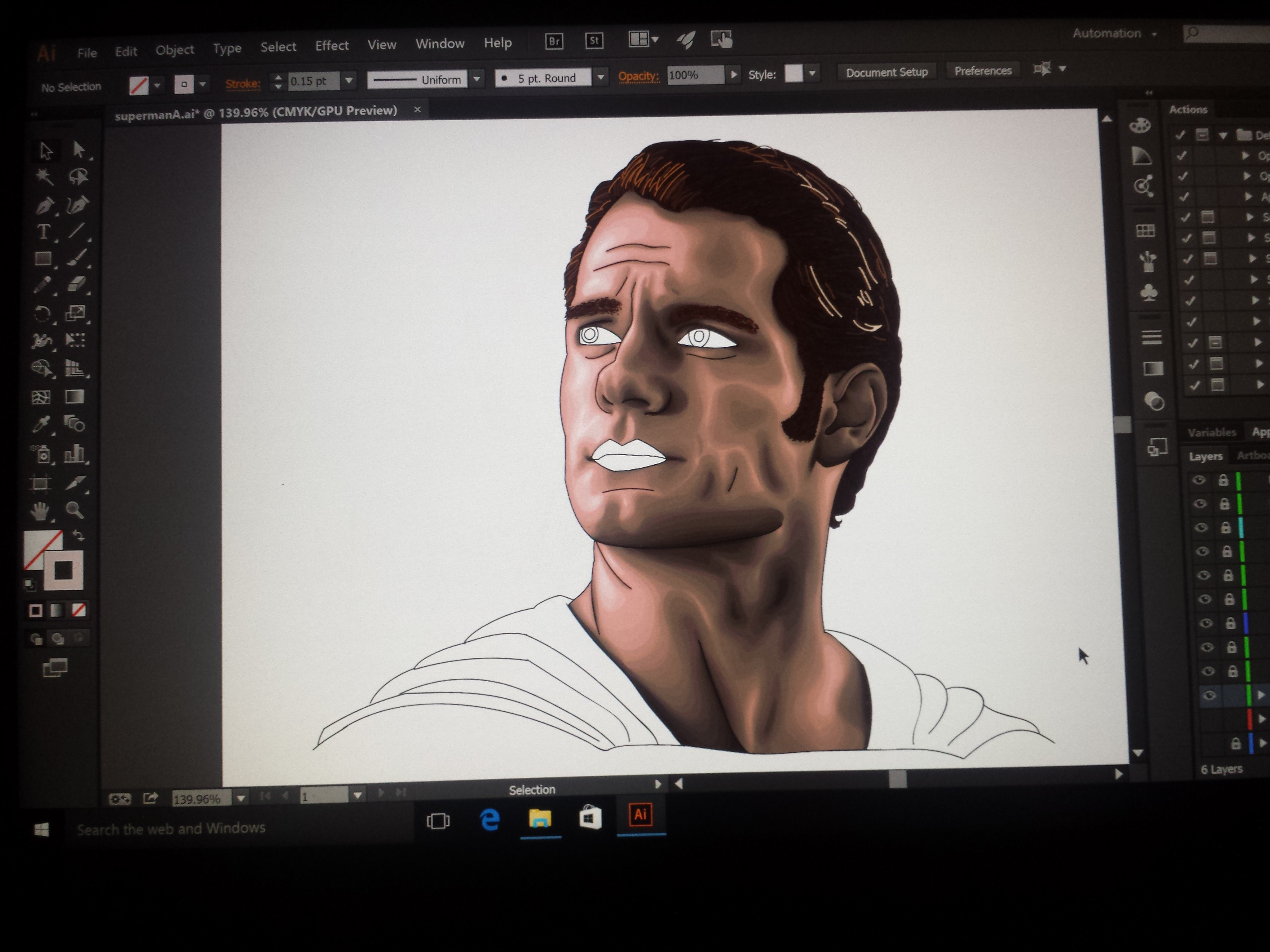This screenshot has width=1270, height=952.
Task: Open the zoom level 139.96% dropdown
Action: [240, 798]
